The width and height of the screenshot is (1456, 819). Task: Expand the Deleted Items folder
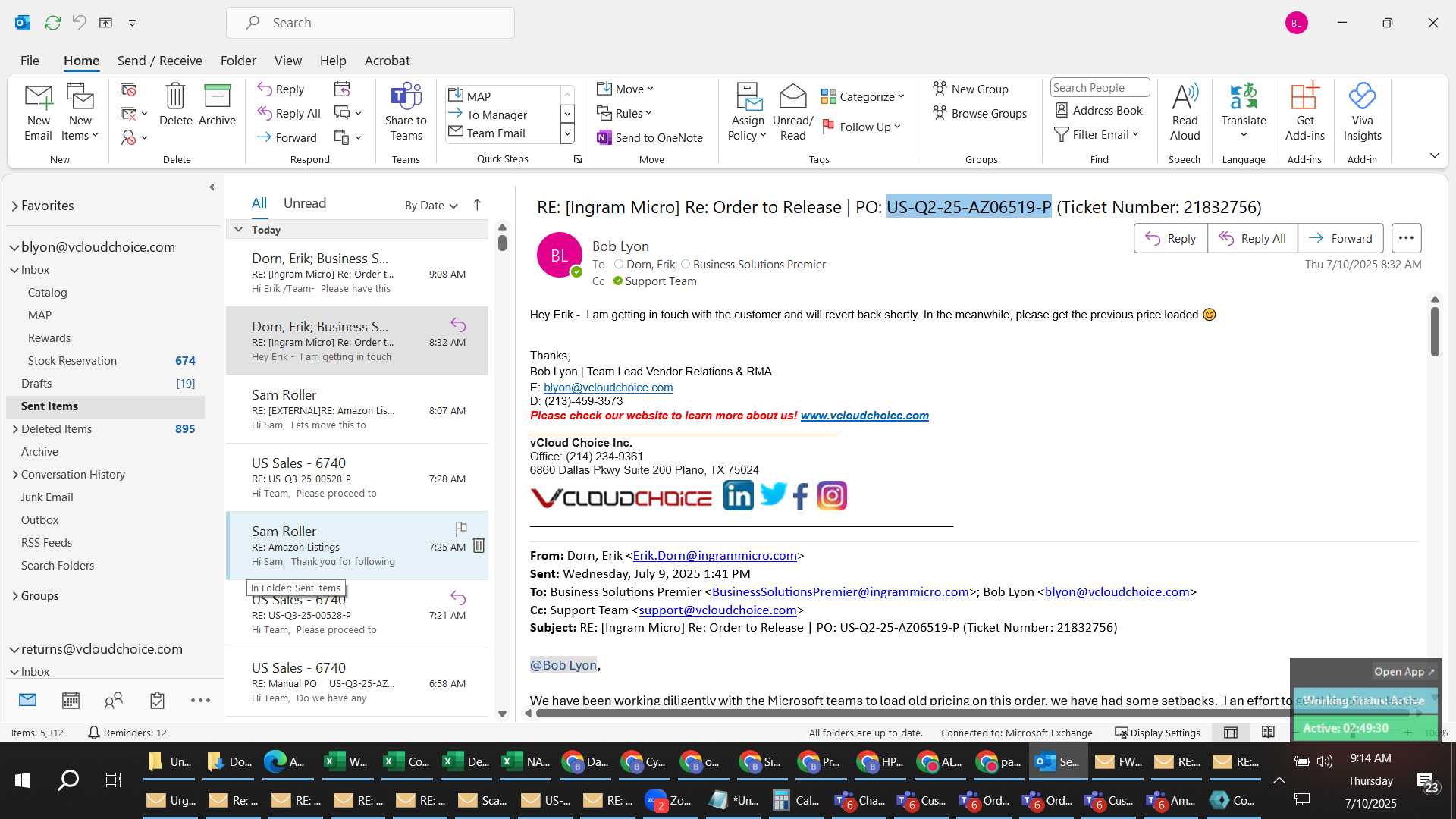(15, 429)
